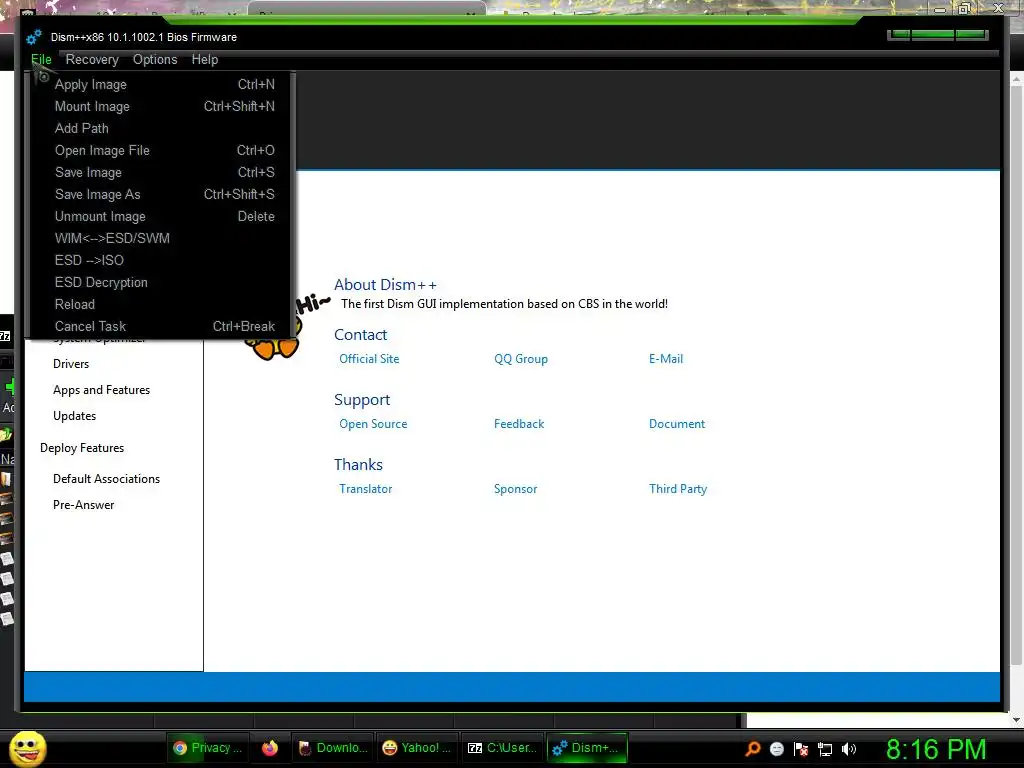Screen dimensions: 1024x768
Task: Choose WIM<-->ESD/SWM conversion entry
Action: click(x=161, y=238)
